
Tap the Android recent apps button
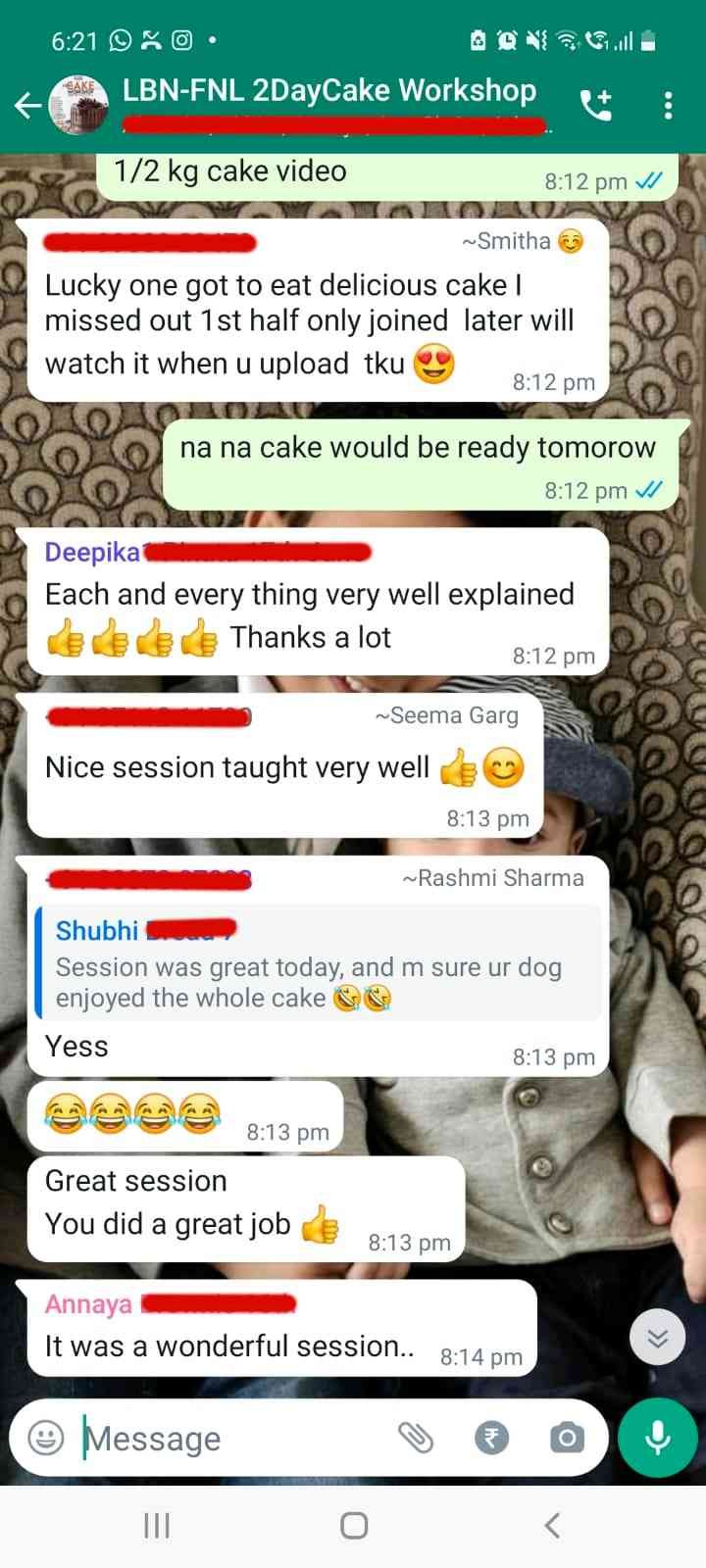pos(157,1525)
